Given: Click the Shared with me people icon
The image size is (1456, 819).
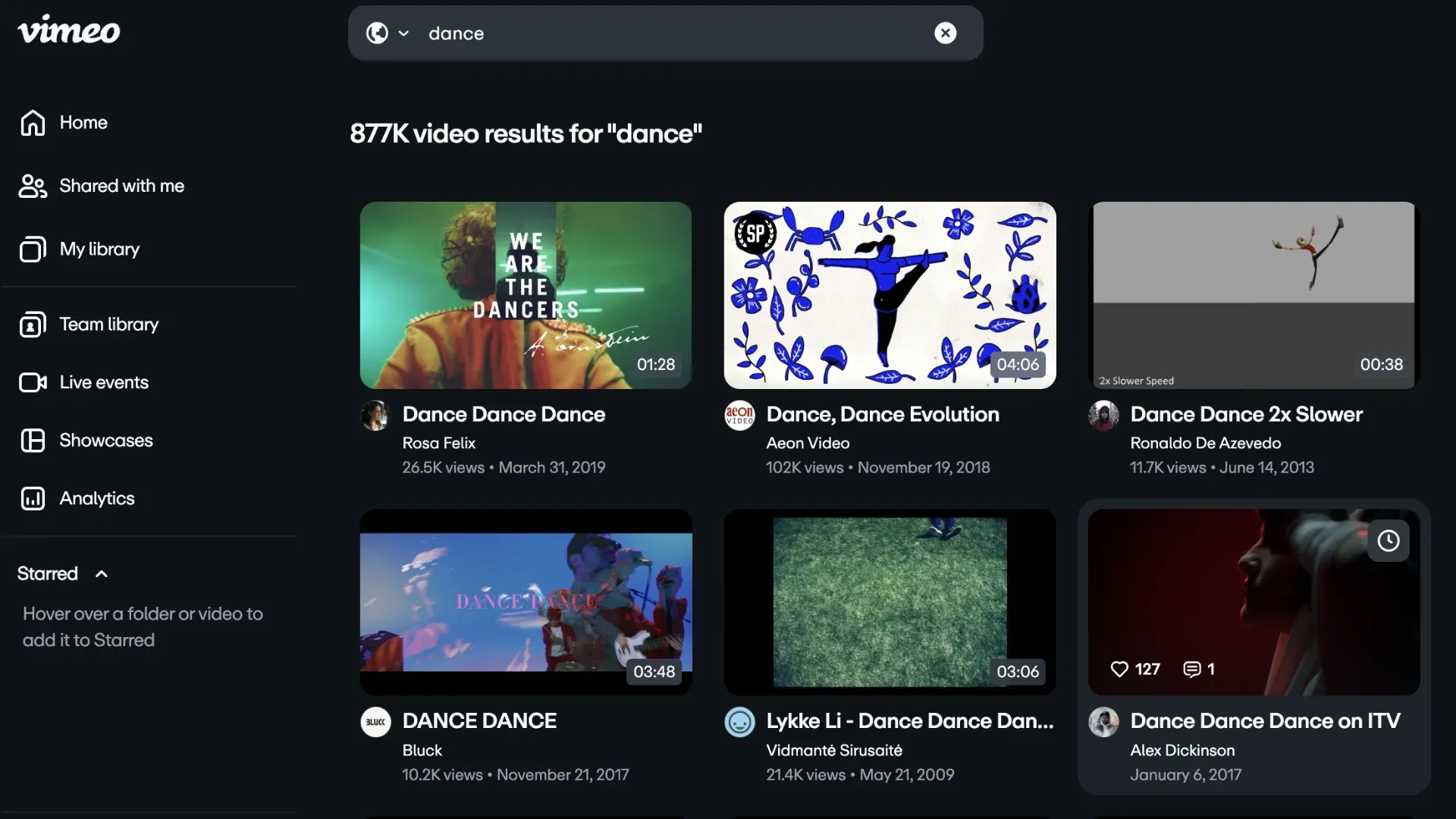Looking at the screenshot, I should pyautogui.click(x=33, y=187).
